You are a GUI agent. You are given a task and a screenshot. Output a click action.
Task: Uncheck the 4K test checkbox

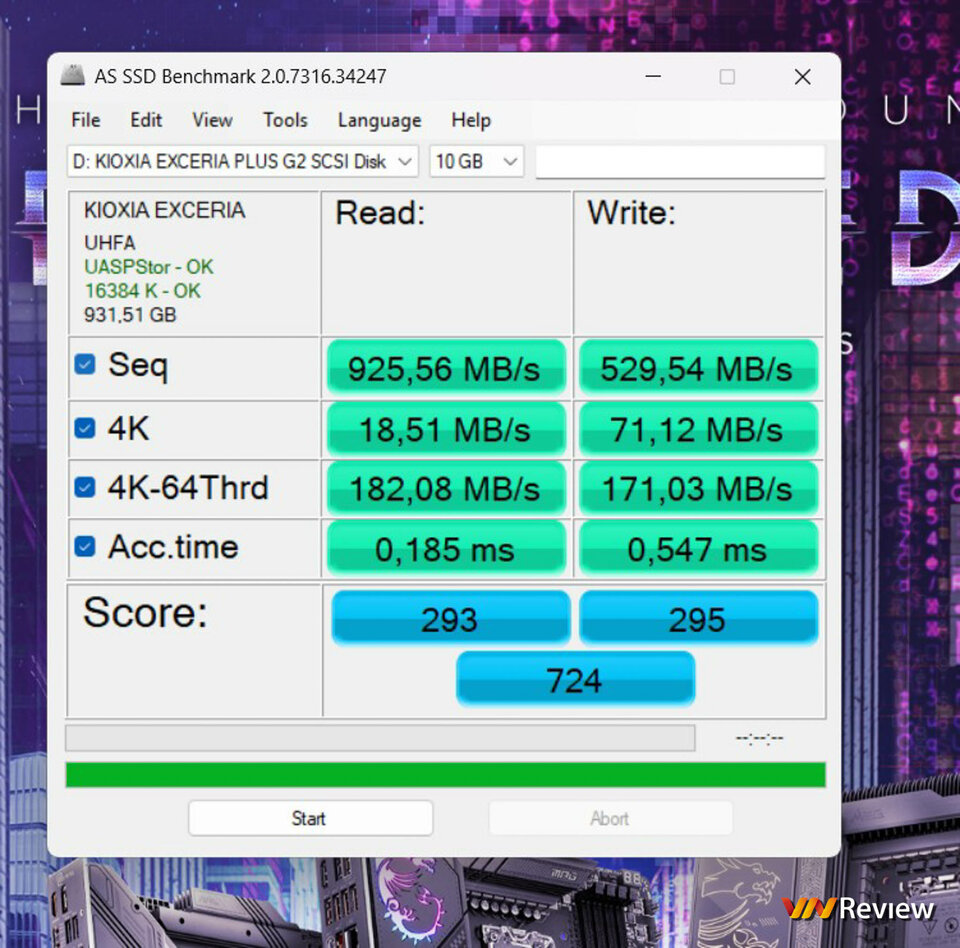click(85, 427)
